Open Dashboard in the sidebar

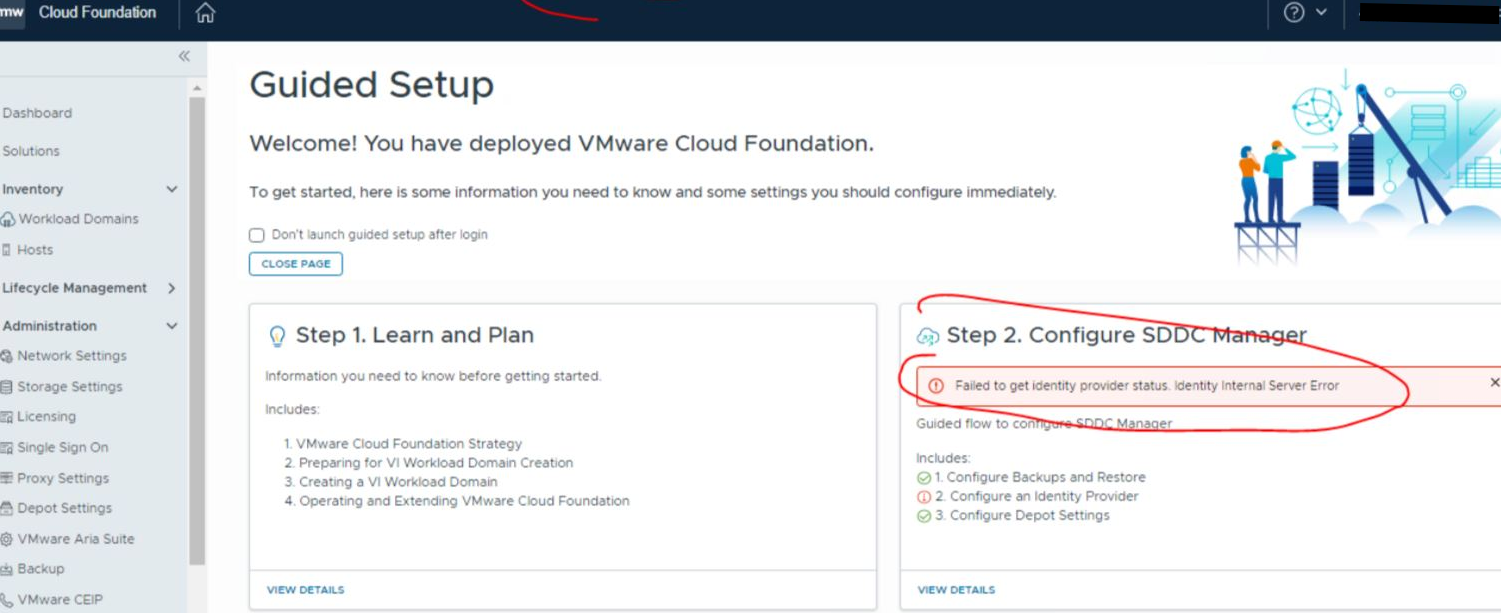37,113
